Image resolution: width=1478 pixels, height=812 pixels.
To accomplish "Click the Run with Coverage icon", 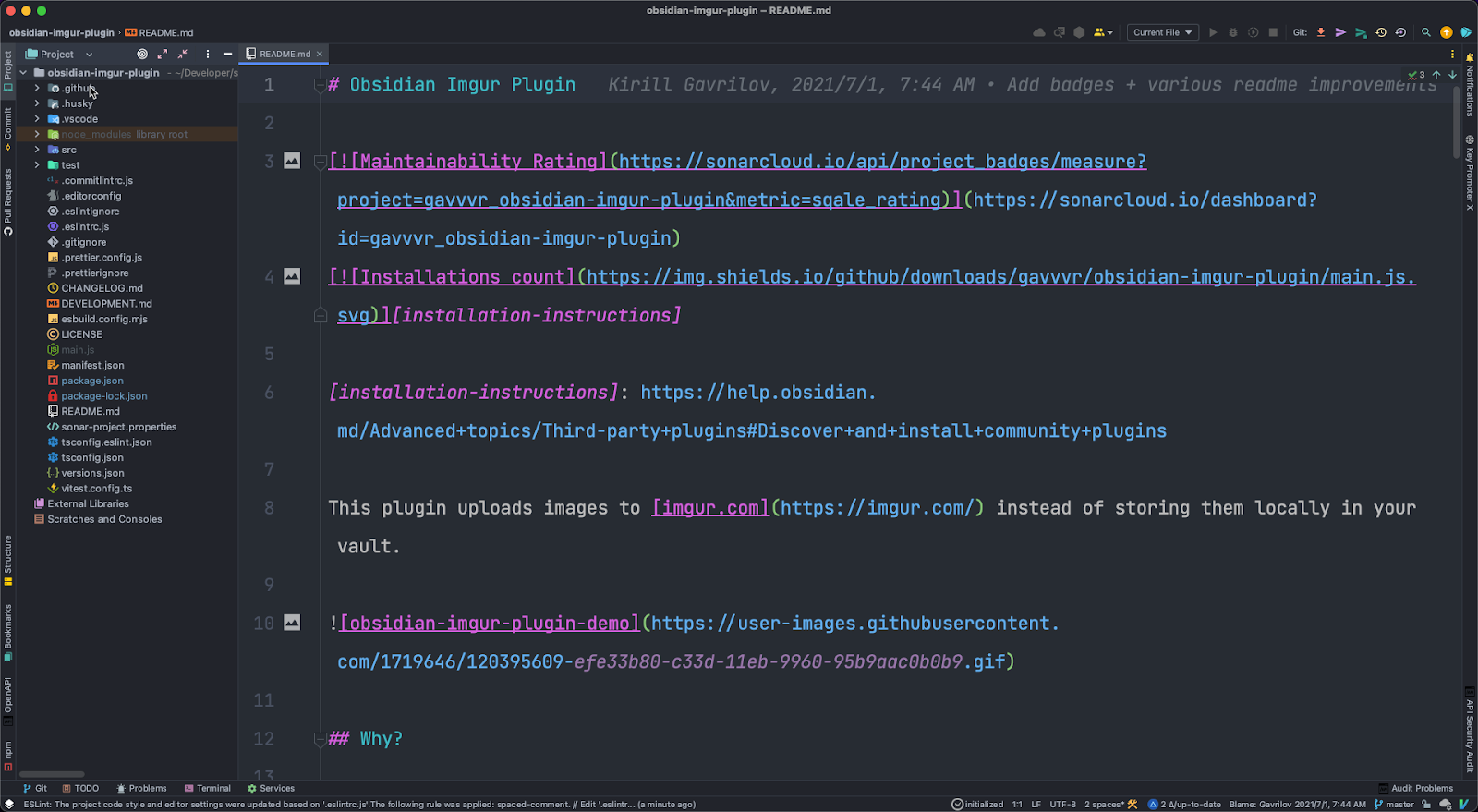I will 1254,32.
